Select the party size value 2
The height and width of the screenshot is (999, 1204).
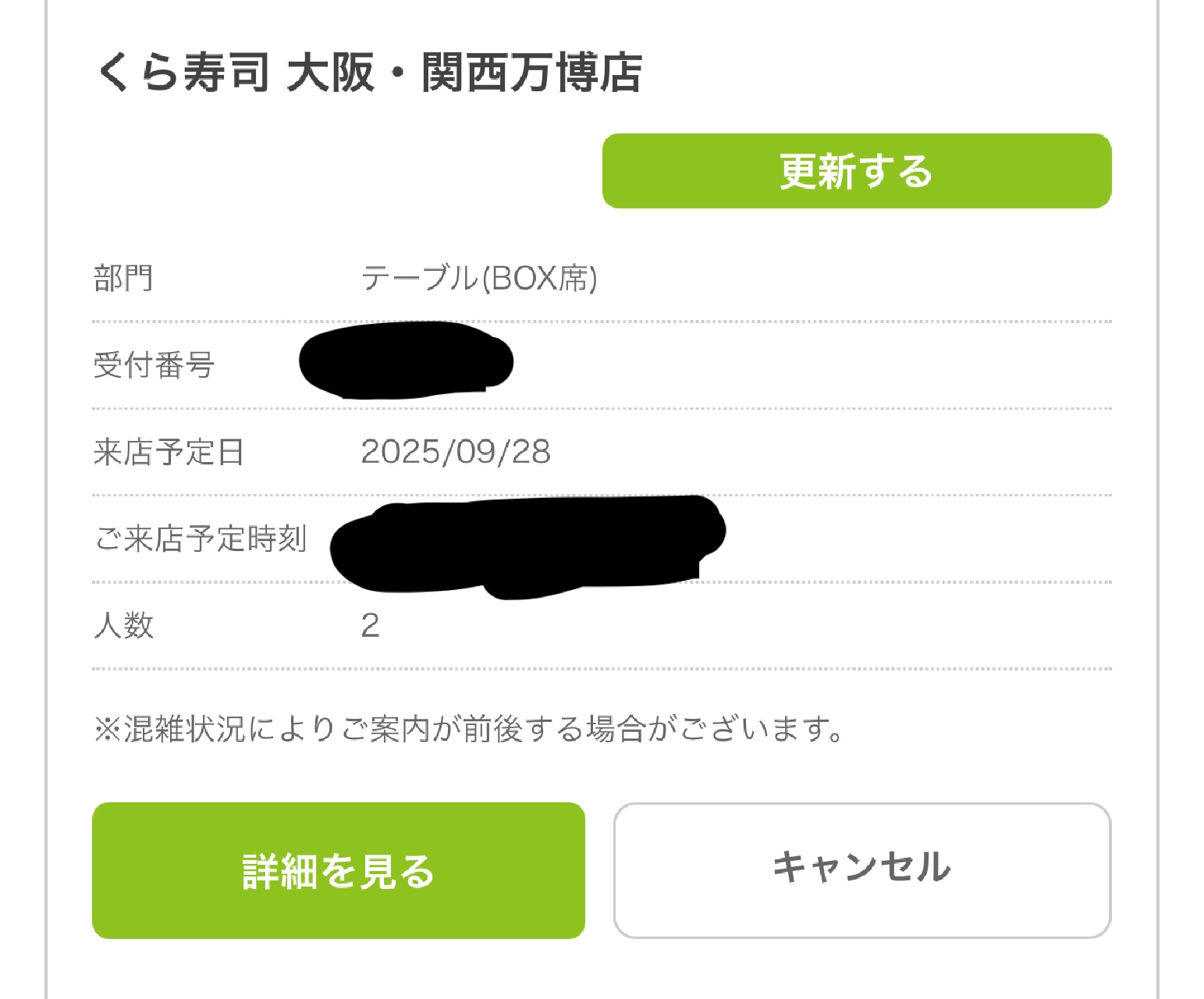[x=370, y=625]
